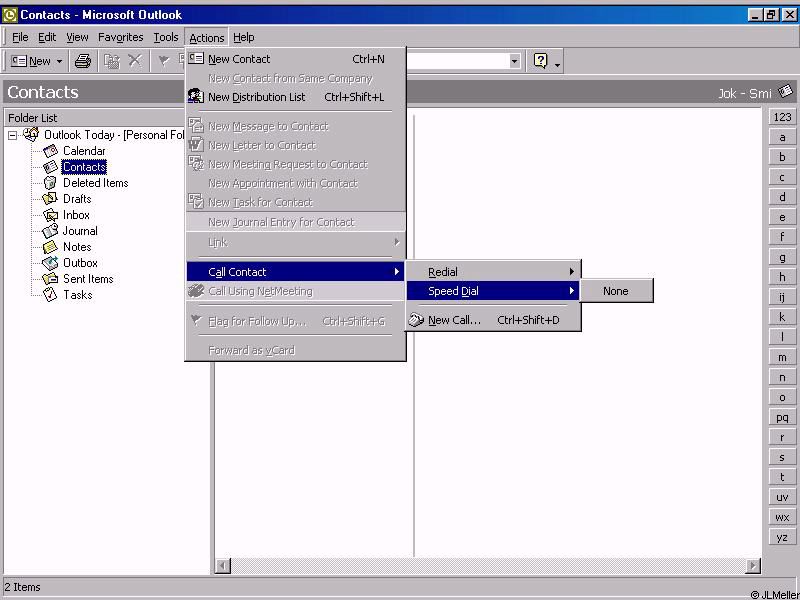Jump to contacts starting with a

[782, 137]
